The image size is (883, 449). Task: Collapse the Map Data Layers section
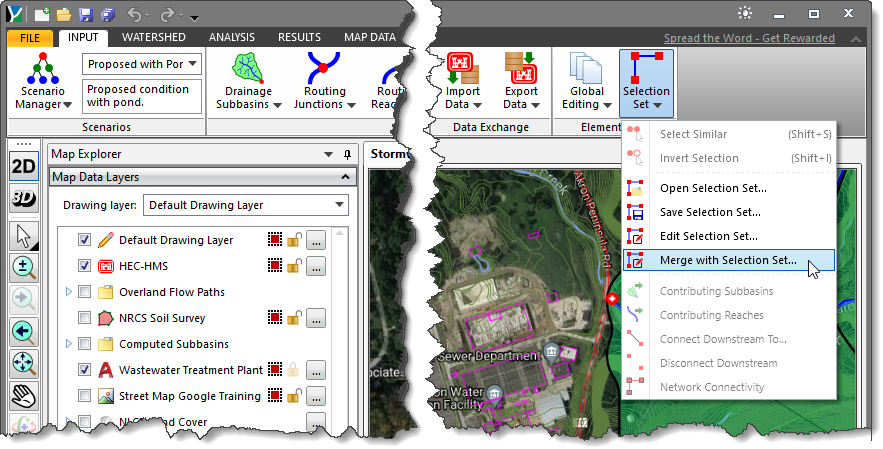[345, 177]
